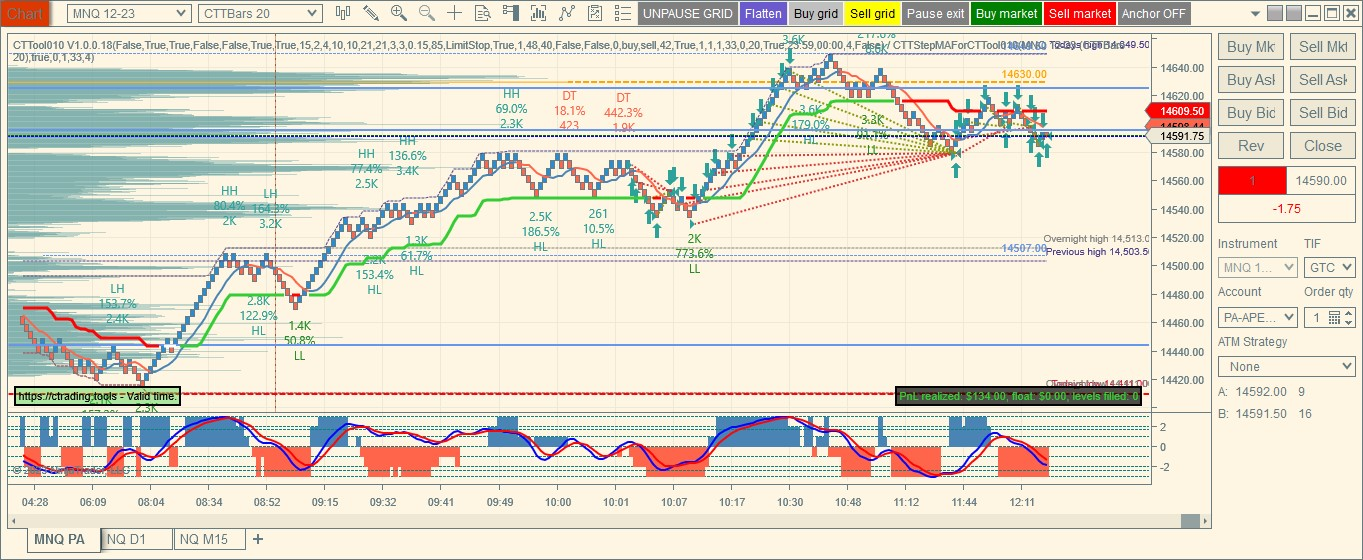Viewport: 1363px width, 560px height.
Task: Click the Rev button in trader panel
Action: click(1251, 146)
